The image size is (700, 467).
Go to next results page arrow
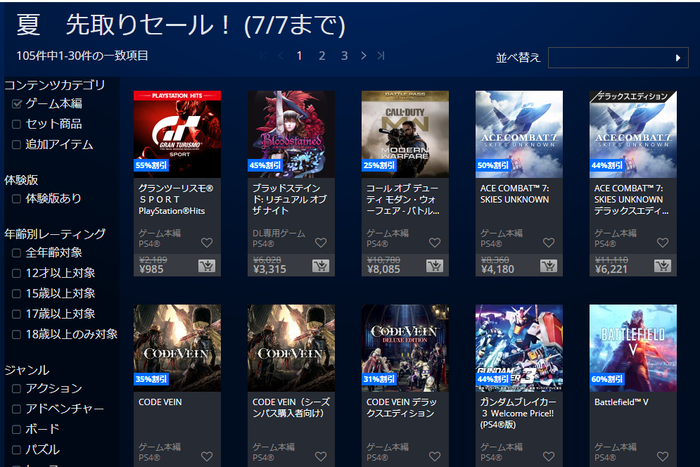(x=363, y=56)
